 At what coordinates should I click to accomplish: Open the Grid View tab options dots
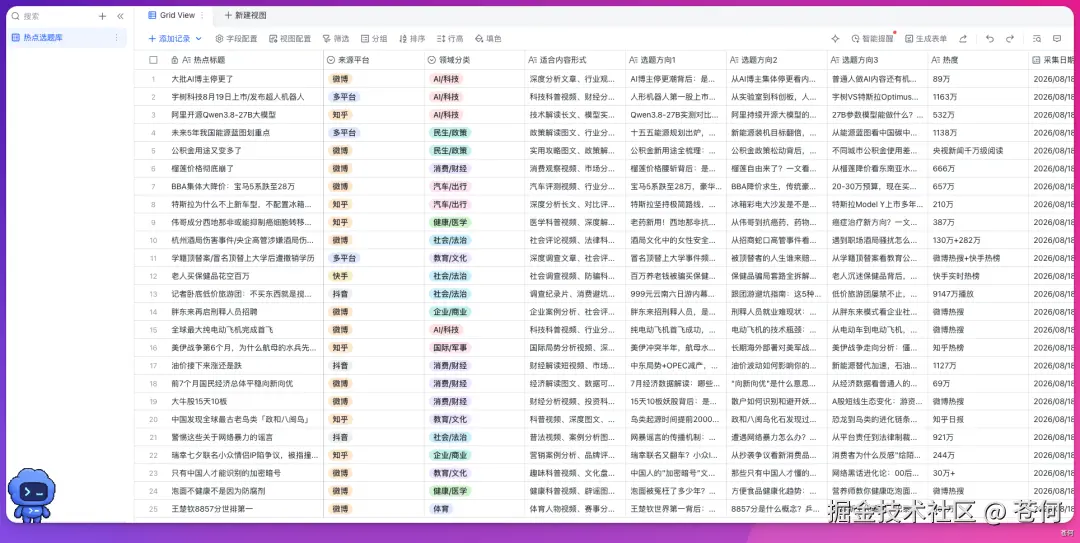[x=202, y=15]
